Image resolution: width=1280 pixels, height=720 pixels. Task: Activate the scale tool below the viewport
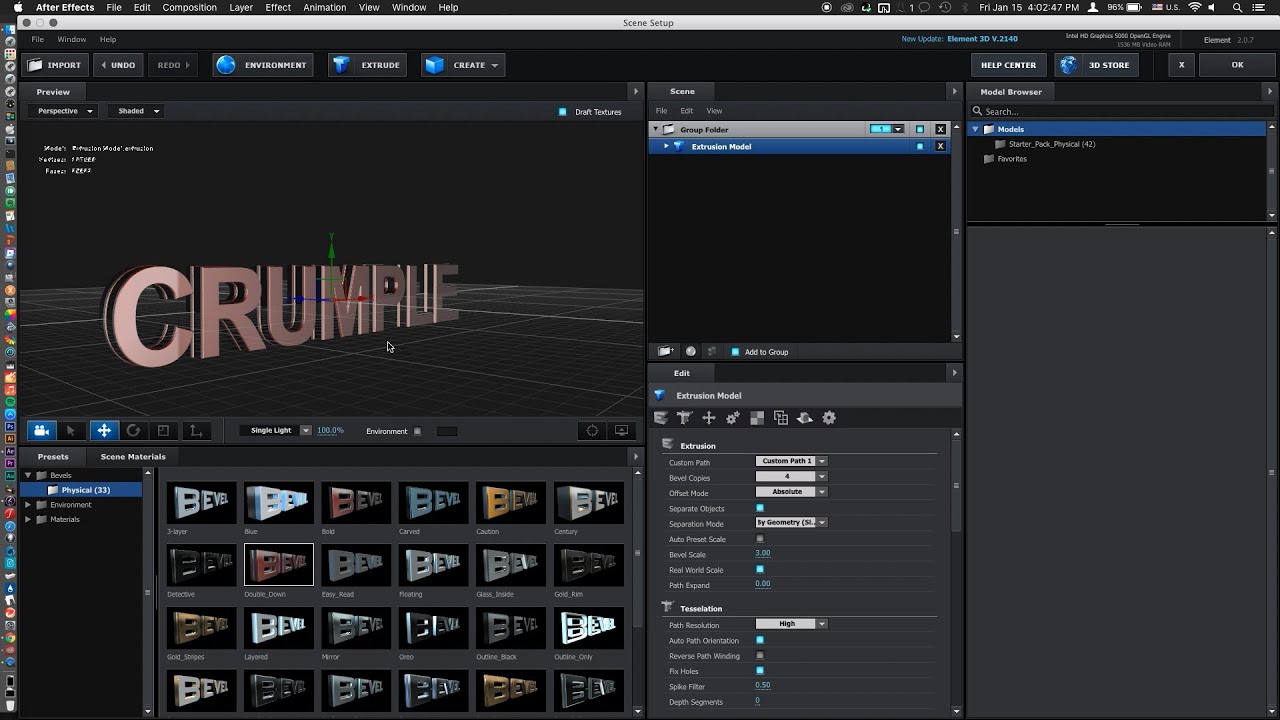(x=163, y=431)
